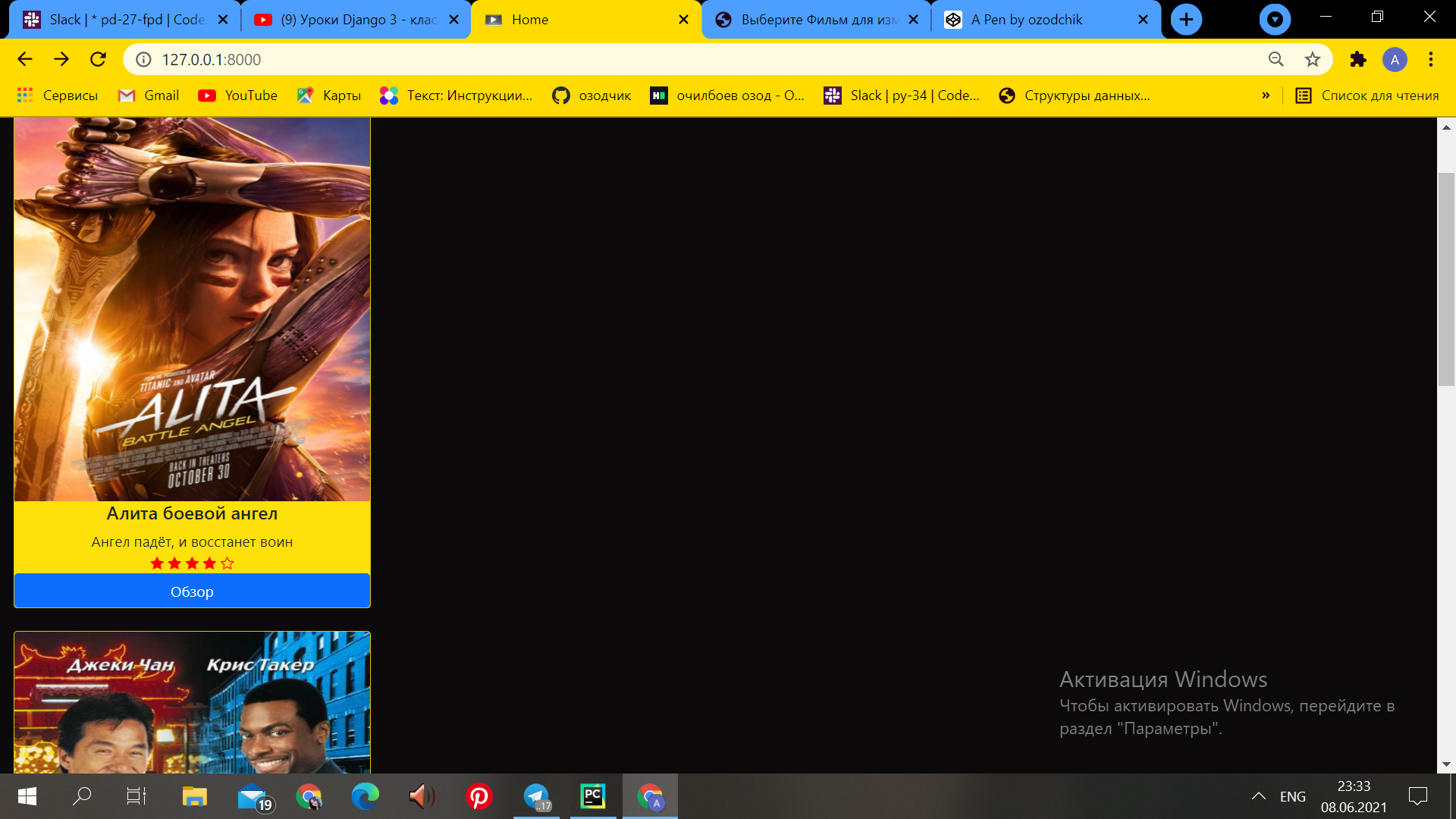
Task: Open Chrome's three-dot menu
Action: [x=1431, y=59]
